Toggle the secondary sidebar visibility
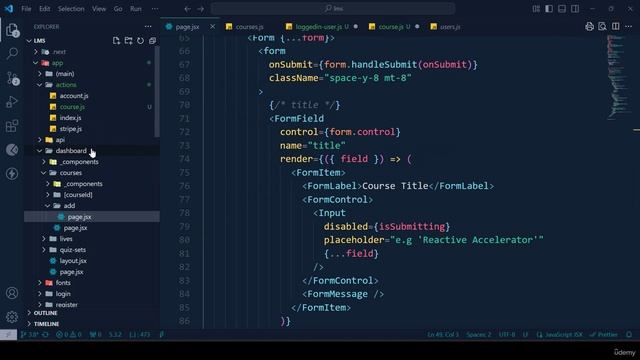This screenshot has height=360, width=640. 575,9
